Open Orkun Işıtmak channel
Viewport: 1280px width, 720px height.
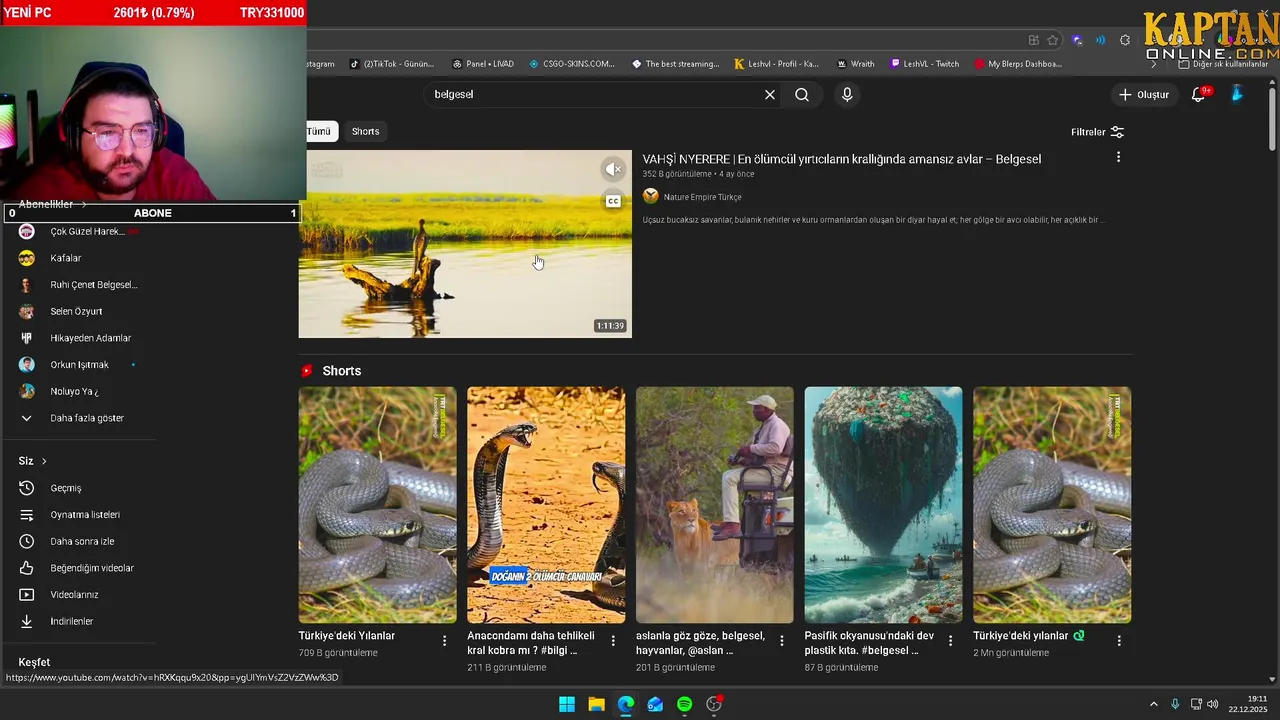click(78, 365)
